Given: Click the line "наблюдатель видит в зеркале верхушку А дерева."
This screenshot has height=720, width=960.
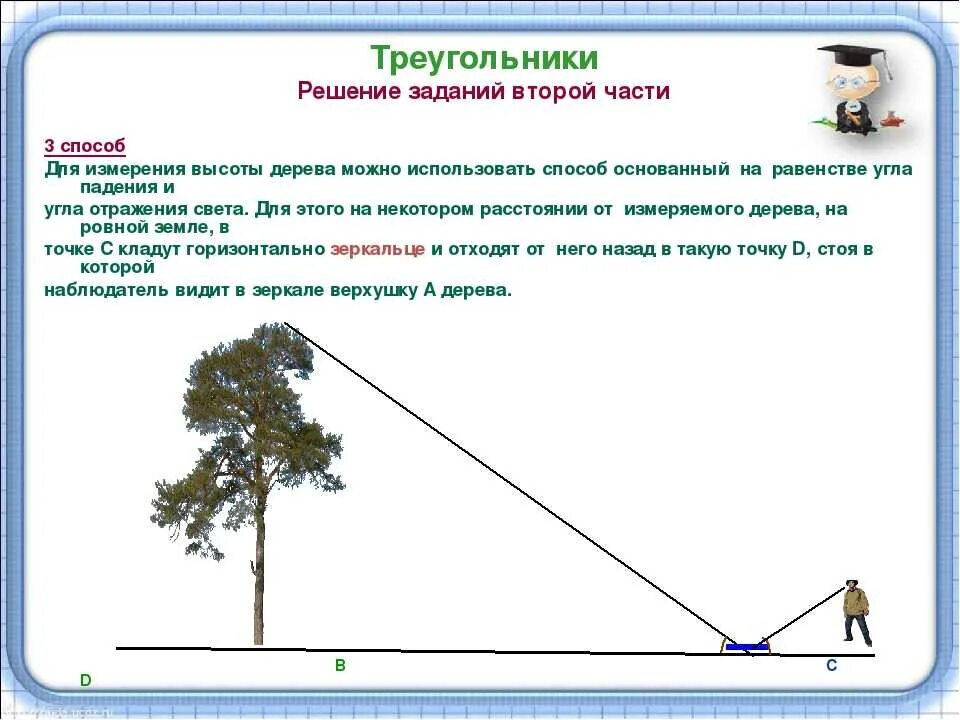Looking at the screenshot, I should [278, 290].
